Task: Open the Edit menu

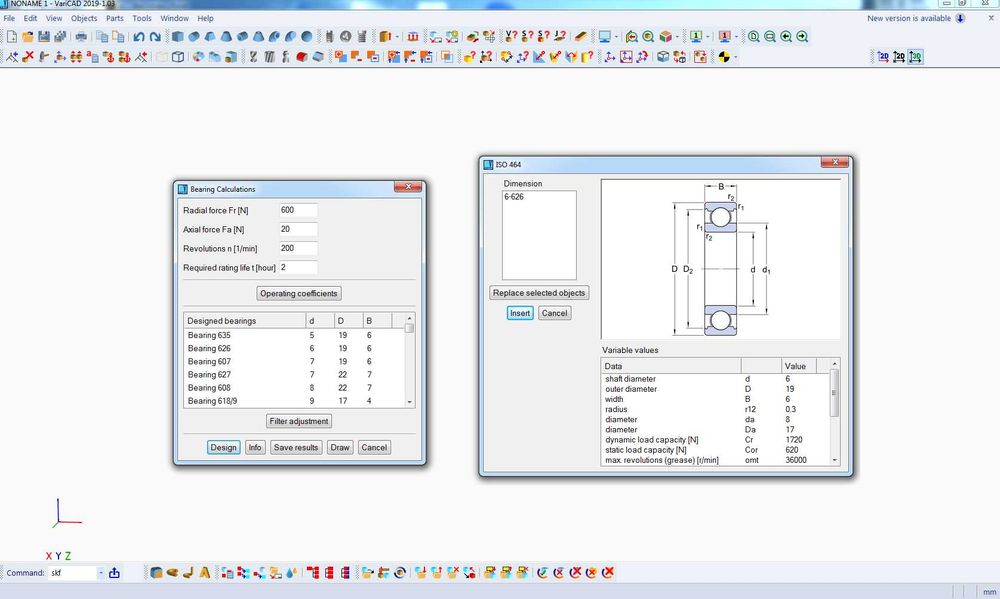Action: (30, 18)
